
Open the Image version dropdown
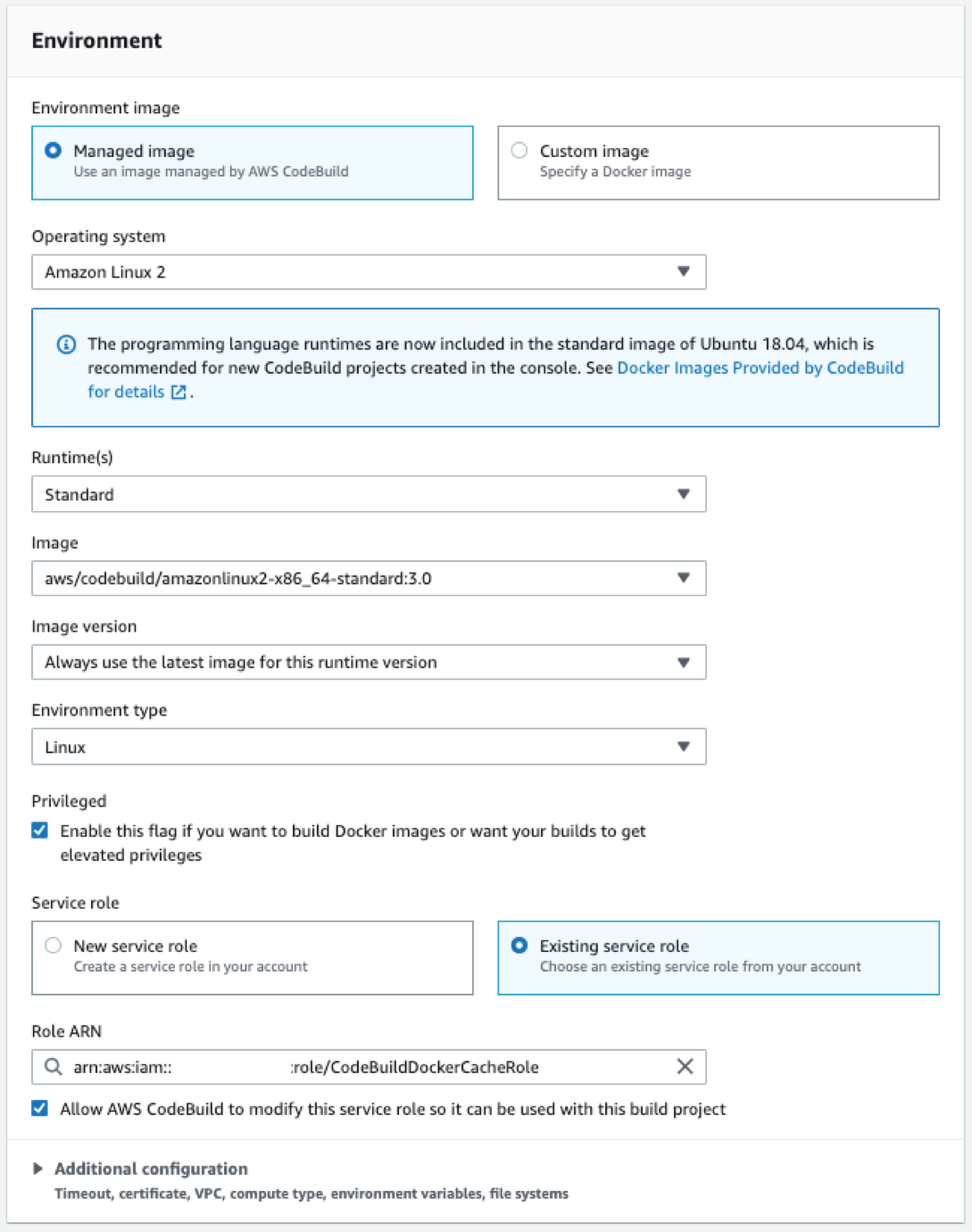(x=684, y=662)
